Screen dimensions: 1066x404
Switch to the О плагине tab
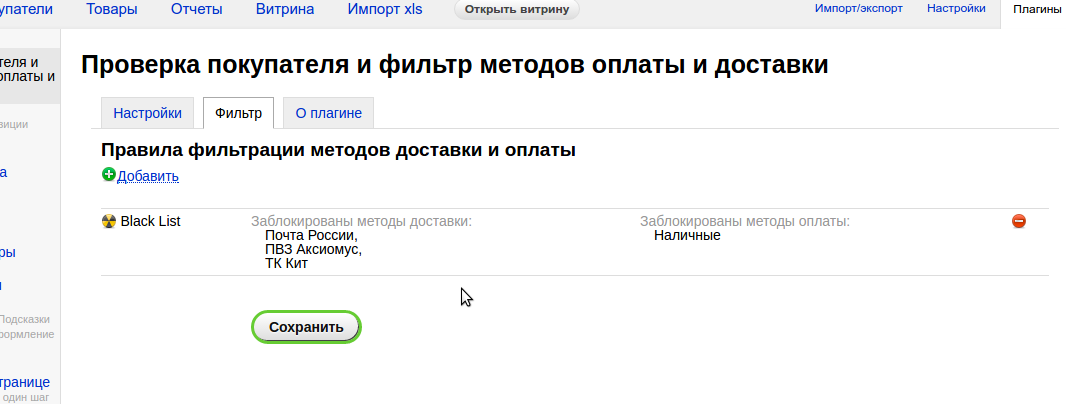tap(328, 113)
